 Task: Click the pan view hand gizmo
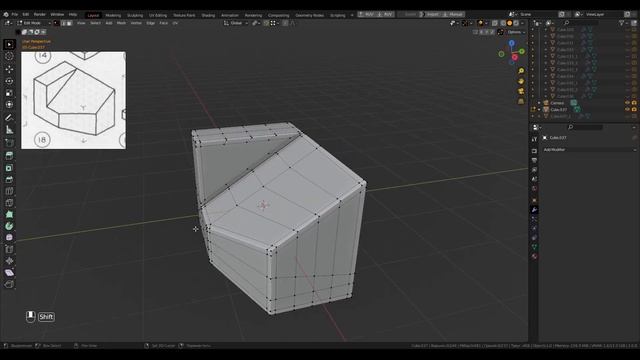click(521, 81)
